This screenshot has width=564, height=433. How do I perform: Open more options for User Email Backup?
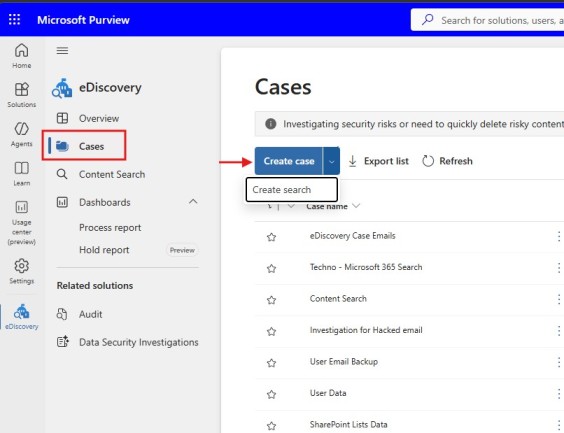click(559, 362)
